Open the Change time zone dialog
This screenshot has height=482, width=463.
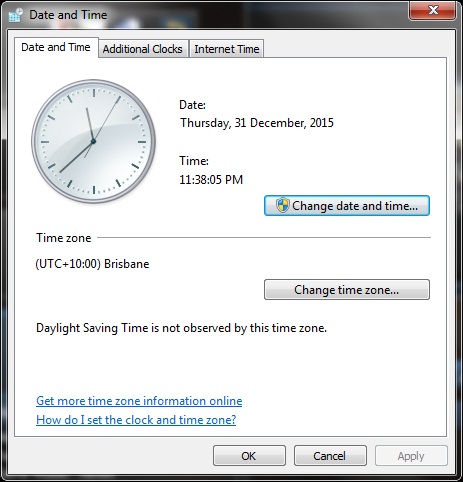click(x=347, y=290)
